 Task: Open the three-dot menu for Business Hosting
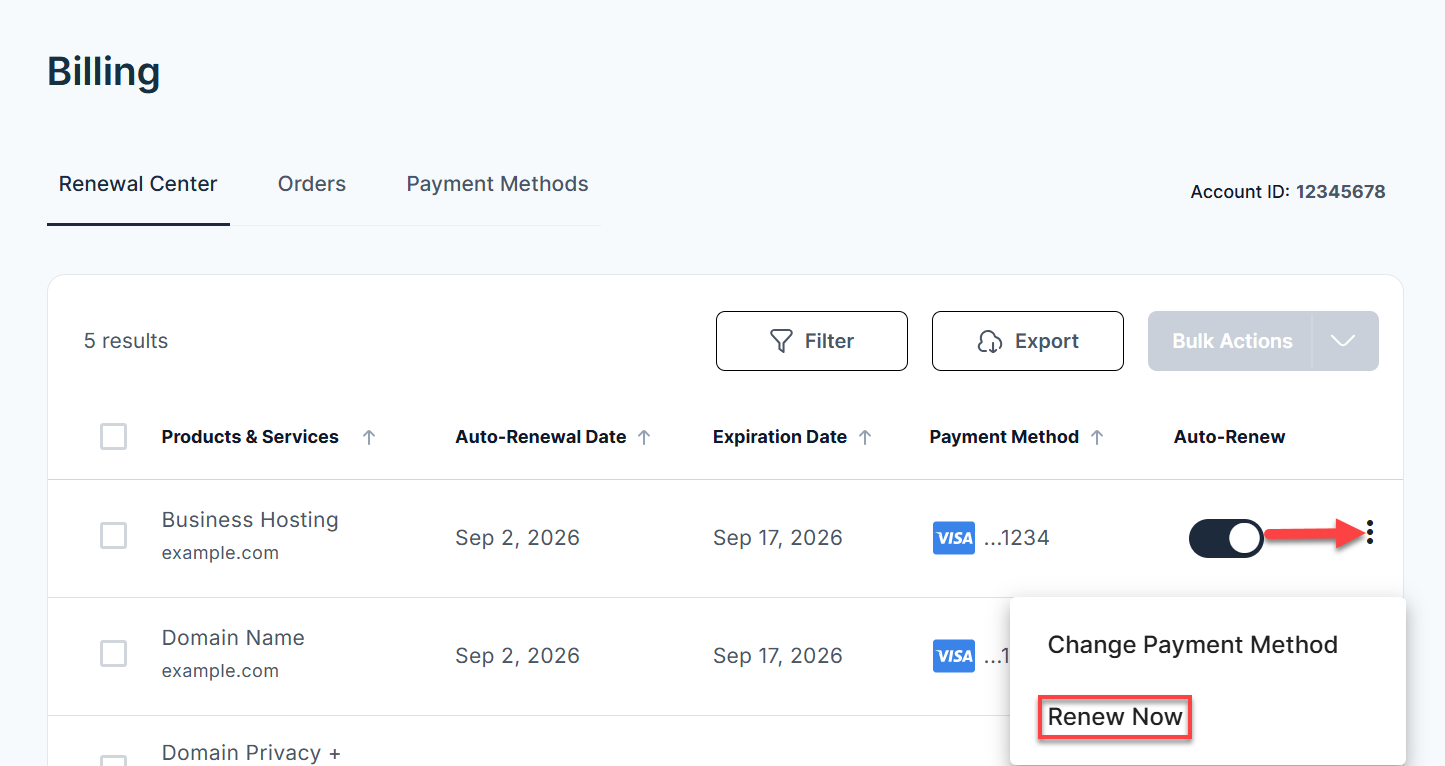1368,532
